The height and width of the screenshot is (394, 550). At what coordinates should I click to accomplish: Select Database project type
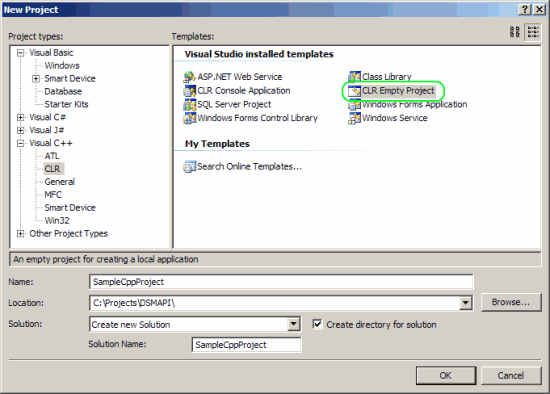click(x=63, y=92)
